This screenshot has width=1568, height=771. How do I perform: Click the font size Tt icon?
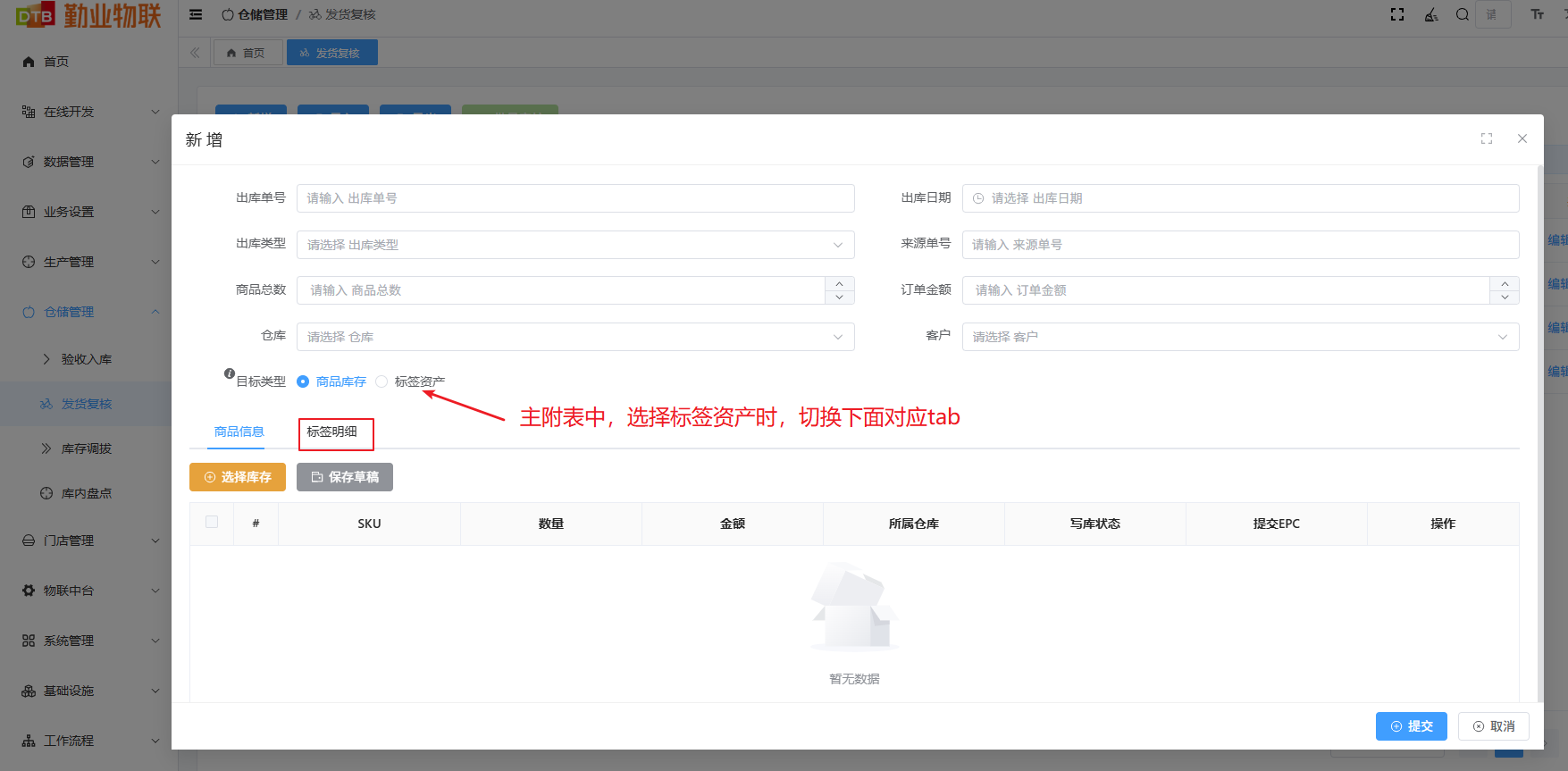(1537, 14)
